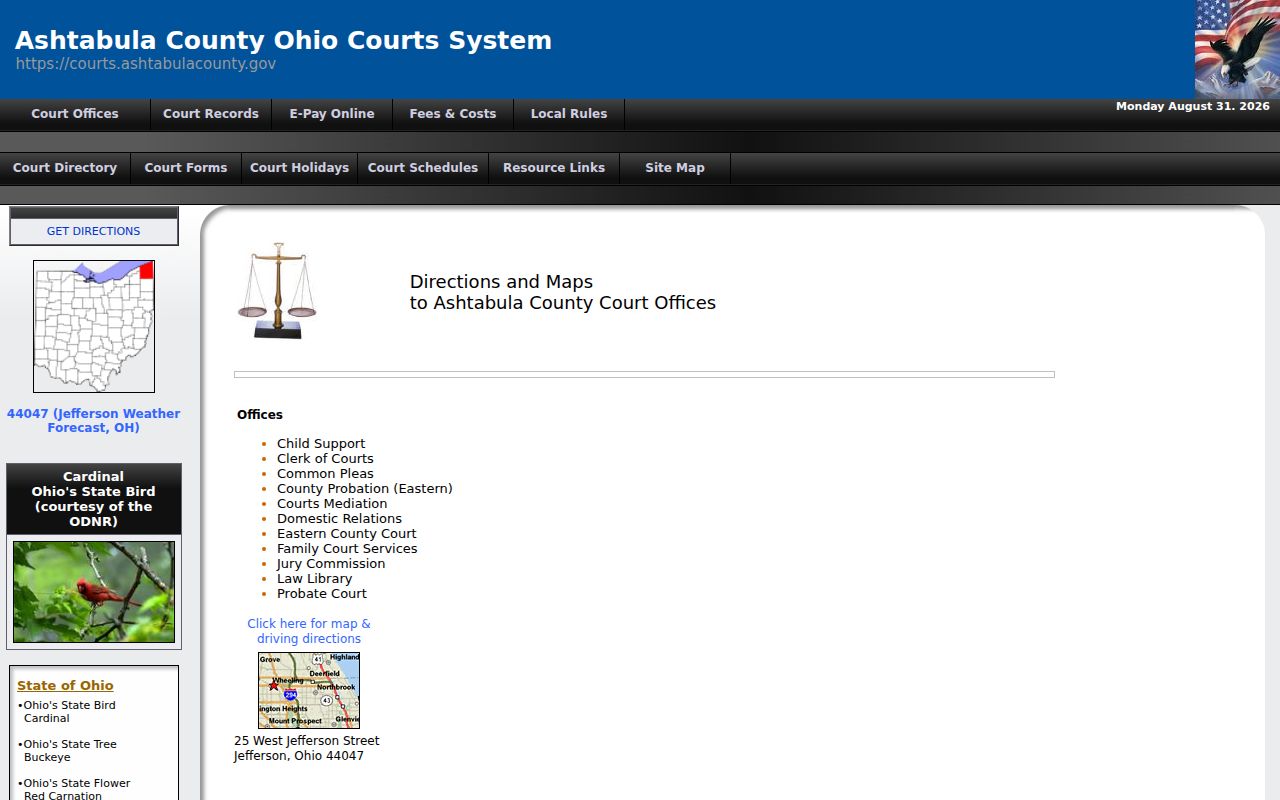Open Court Forms menu
Viewport: 1280px width, 800px height.
[186, 168]
